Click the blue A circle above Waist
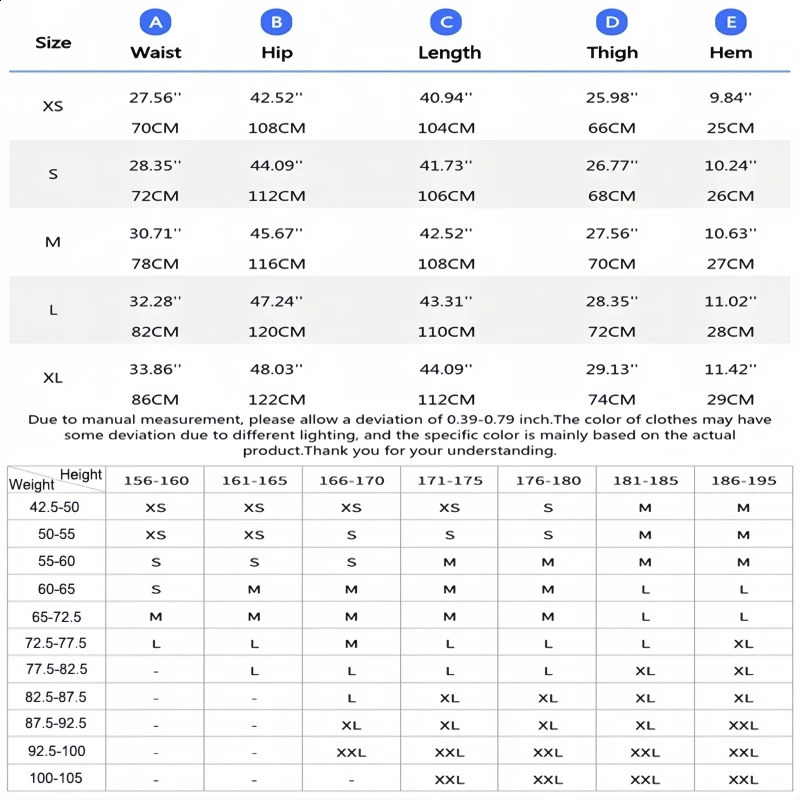Viewport: 800px width, 800px height. pyautogui.click(x=154, y=22)
